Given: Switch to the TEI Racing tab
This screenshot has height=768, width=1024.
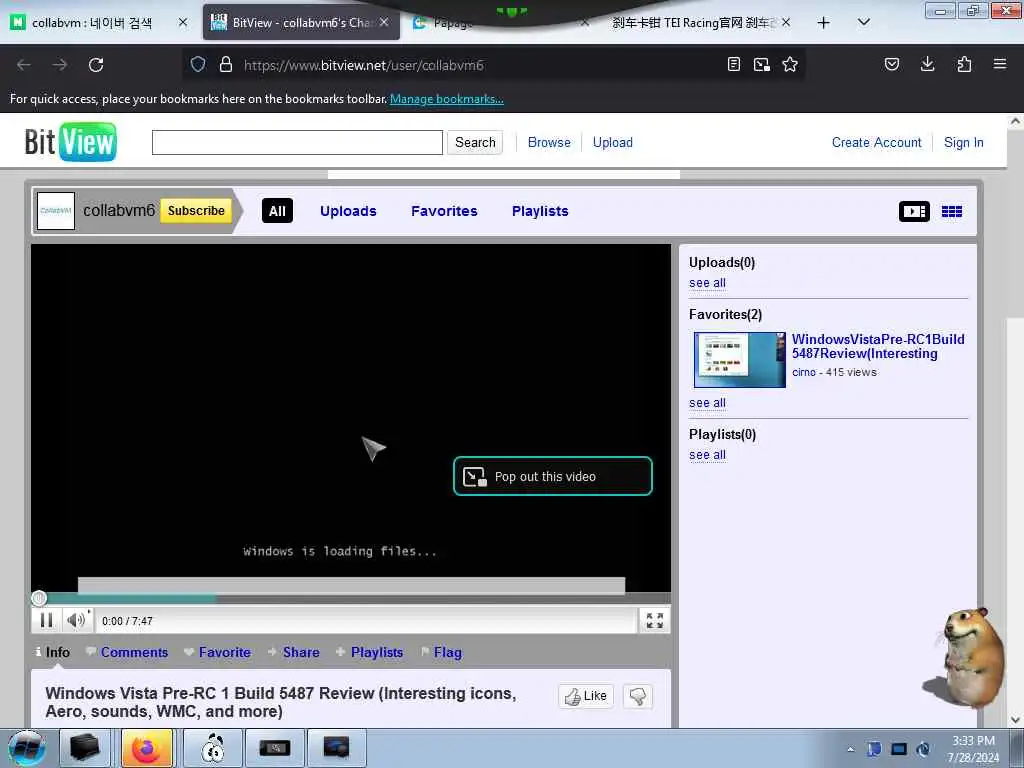Looking at the screenshot, I should tap(692, 23).
